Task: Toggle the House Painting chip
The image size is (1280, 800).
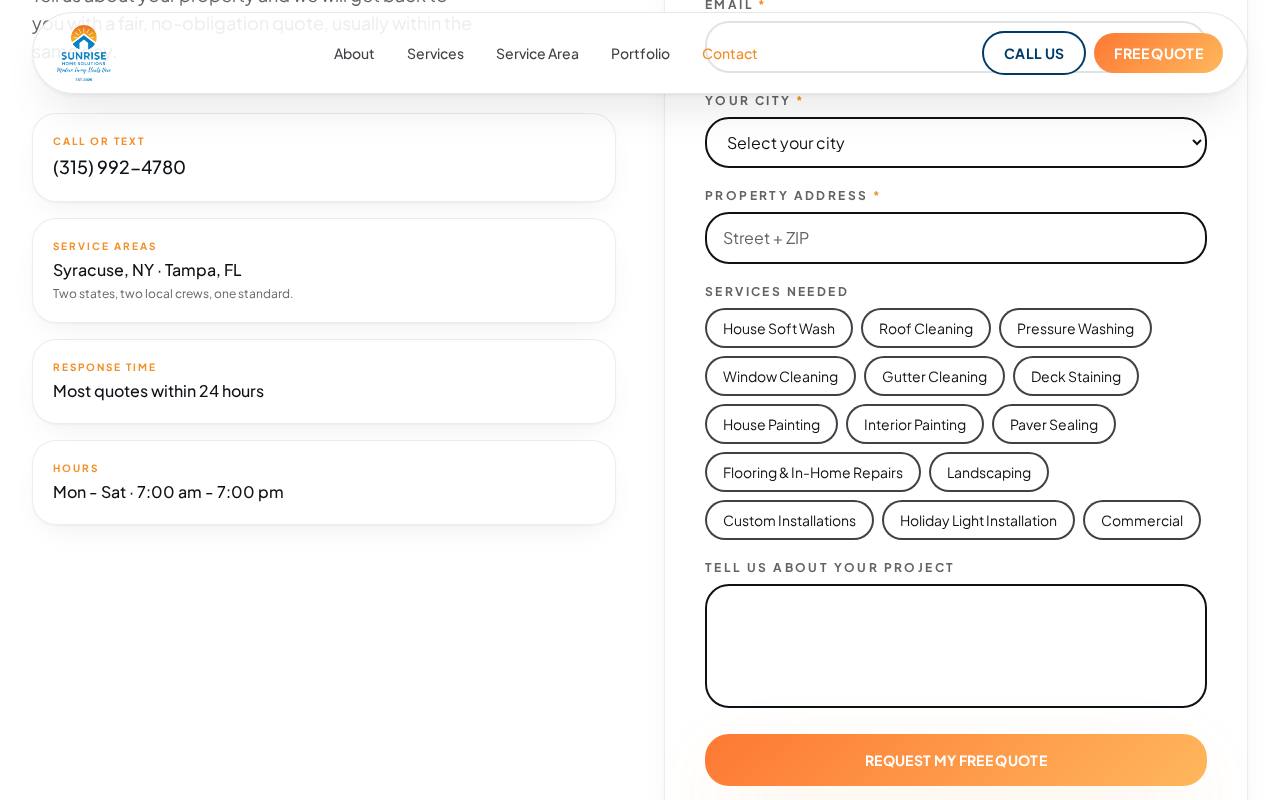Action: [x=771, y=424]
